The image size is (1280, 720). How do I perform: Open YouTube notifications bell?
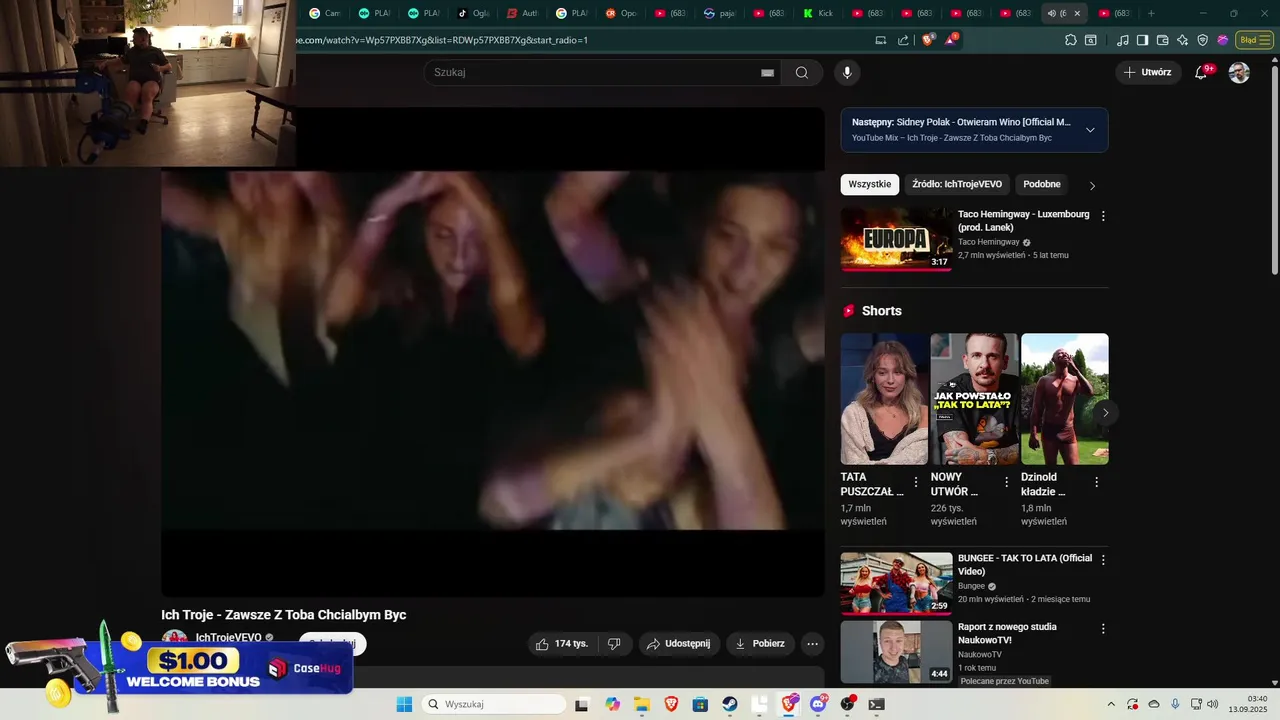point(1202,72)
